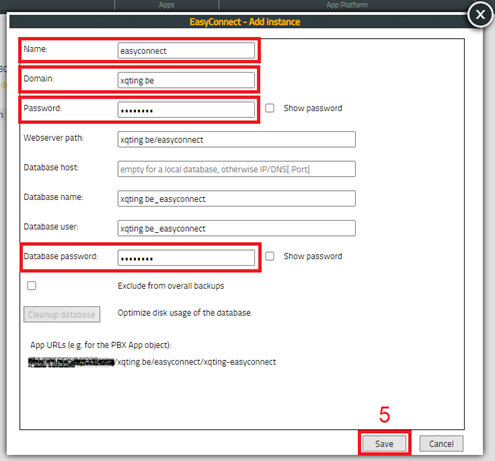Select the App URL xqting.be/easyconnect/xqting-easyconnect text
495x461 pixels.
point(196,362)
